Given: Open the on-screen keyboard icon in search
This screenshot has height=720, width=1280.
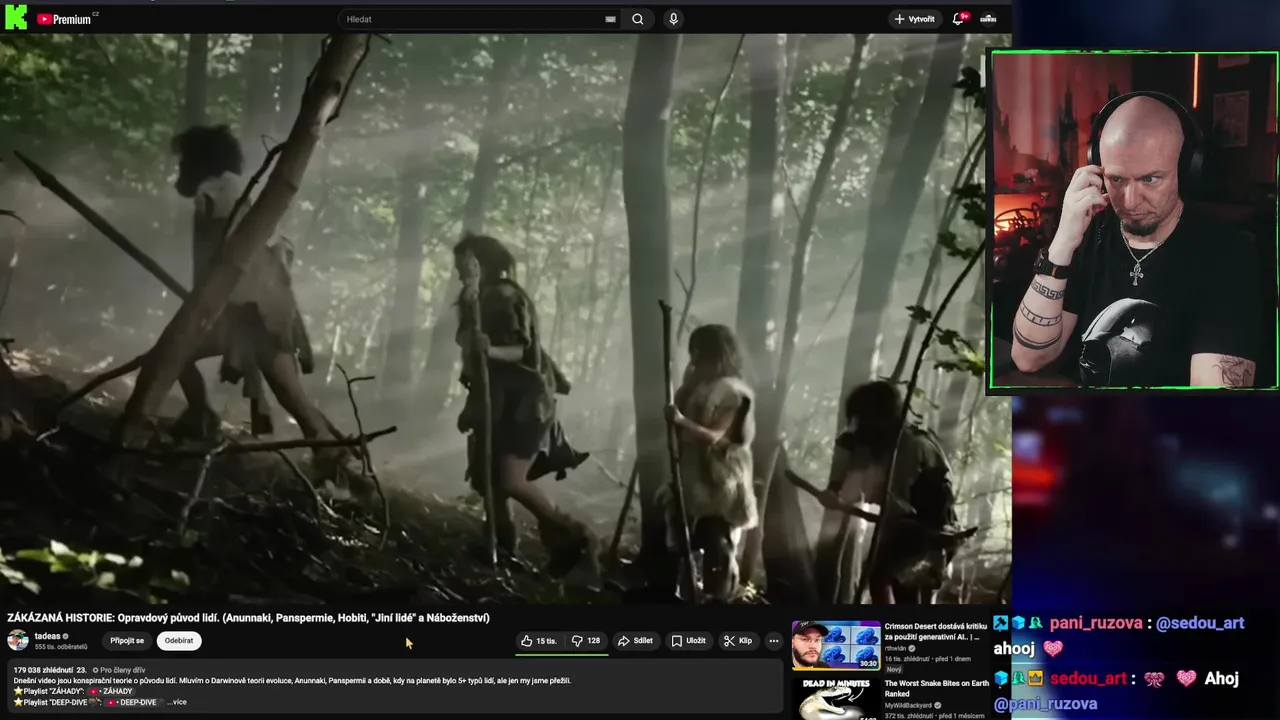Looking at the screenshot, I should coord(610,19).
